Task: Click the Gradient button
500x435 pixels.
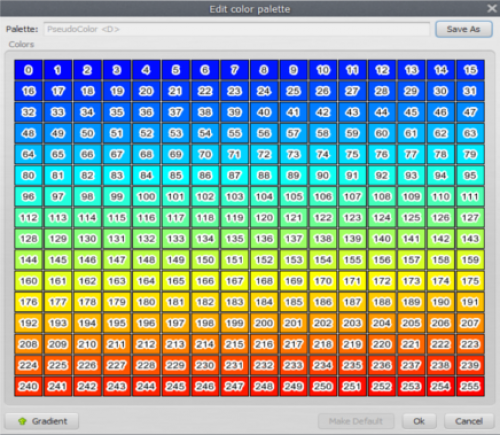Action: 42,421
